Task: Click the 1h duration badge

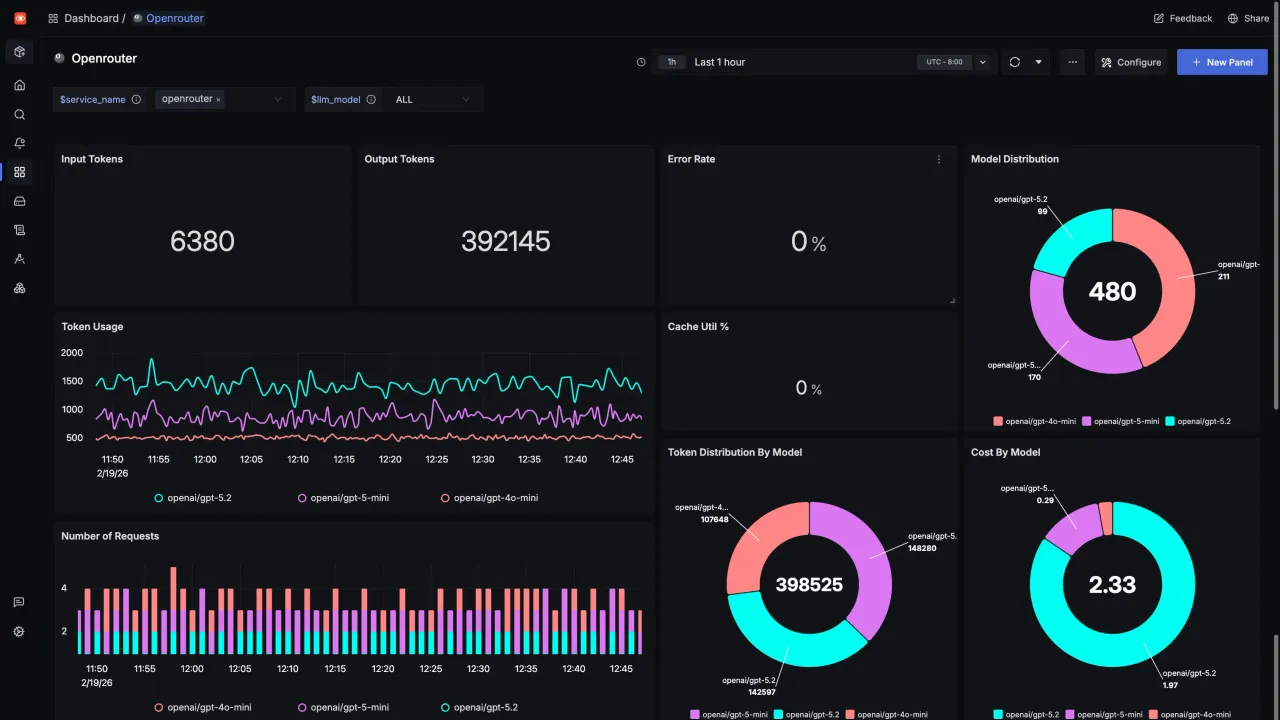Action: pyautogui.click(x=672, y=62)
